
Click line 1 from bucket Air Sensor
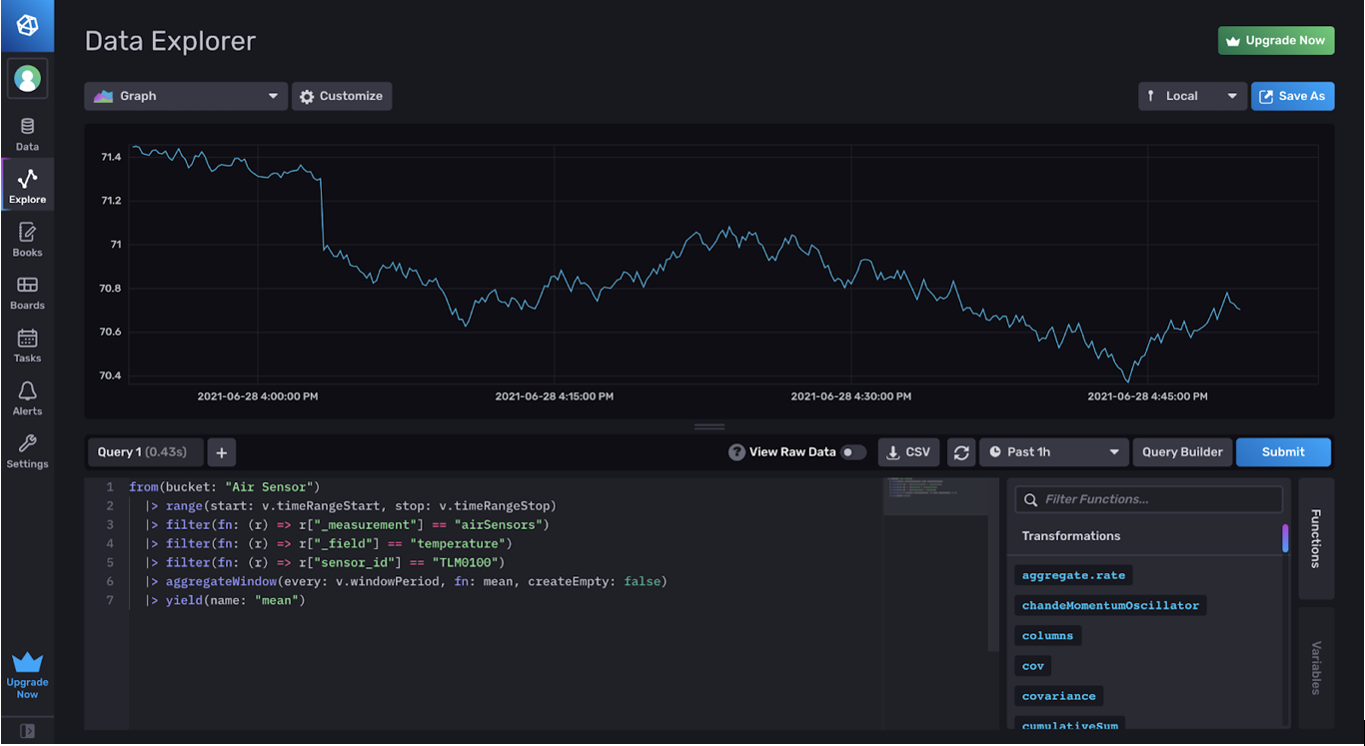coord(224,487)
